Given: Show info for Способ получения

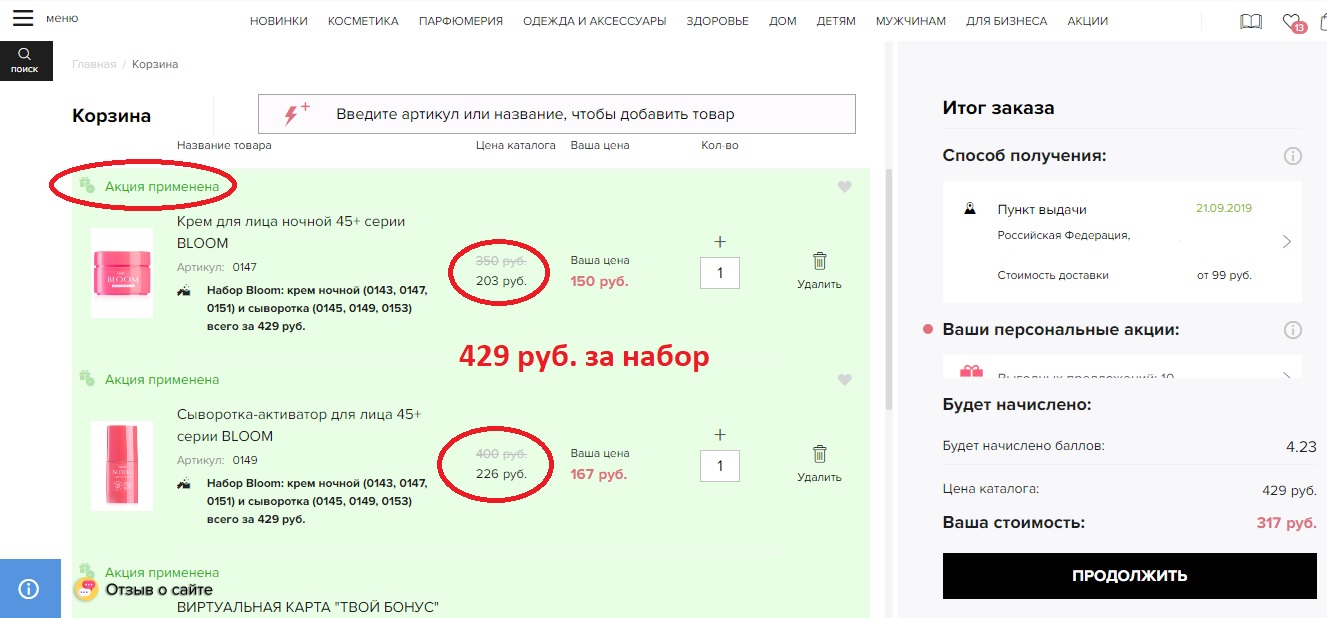Looking at the screenshot, I should pos(1293,156).
